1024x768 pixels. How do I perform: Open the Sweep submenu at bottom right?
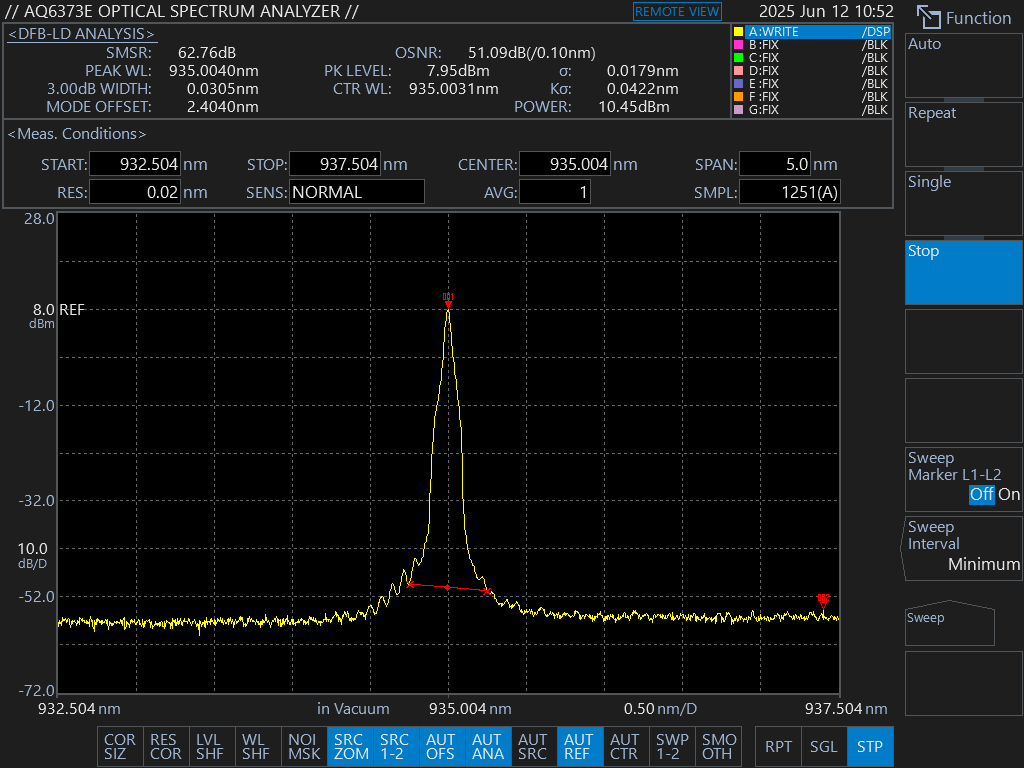(950, 624)
